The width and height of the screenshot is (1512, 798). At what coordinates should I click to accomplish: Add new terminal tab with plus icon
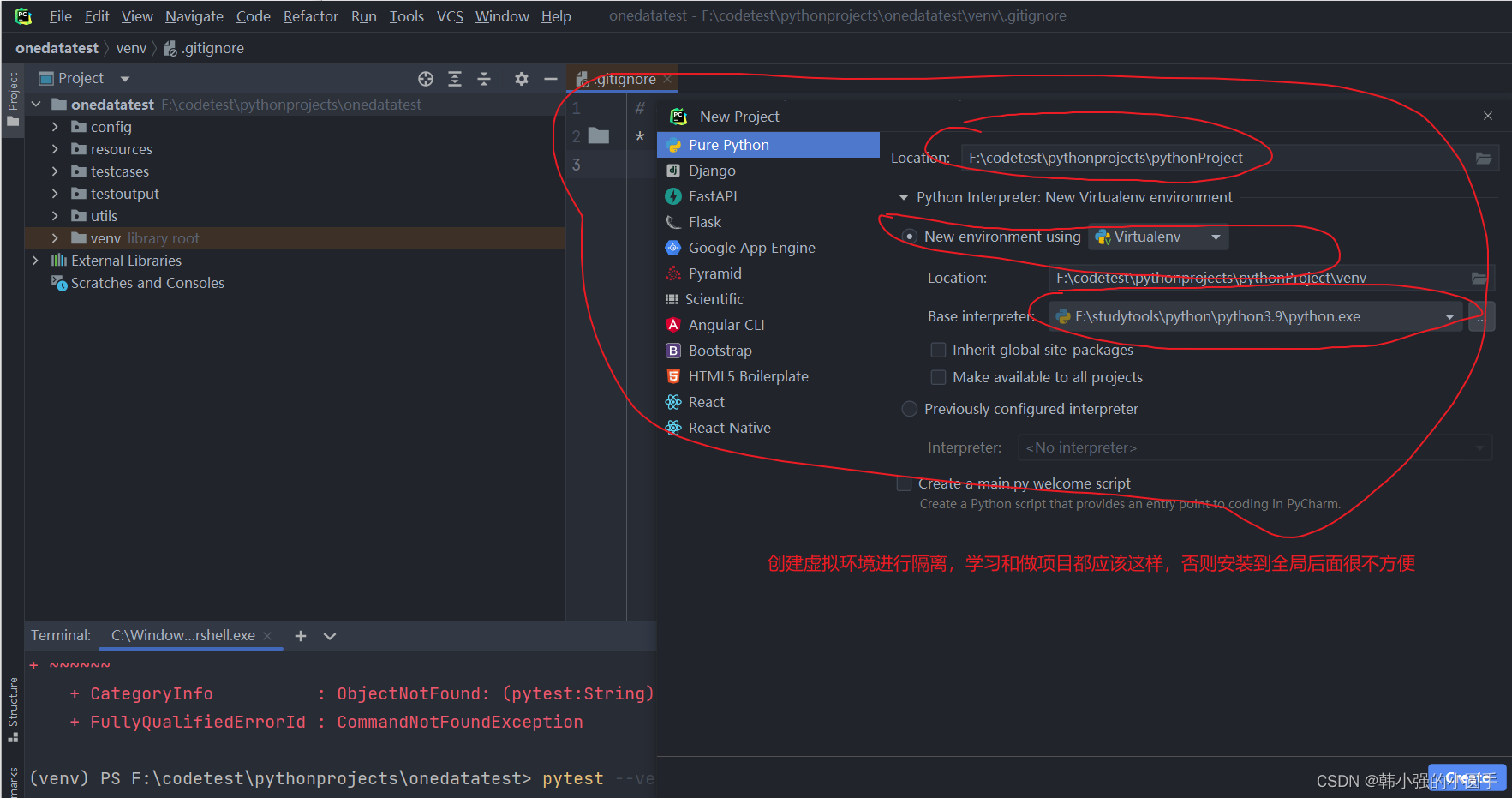[301, 636]
